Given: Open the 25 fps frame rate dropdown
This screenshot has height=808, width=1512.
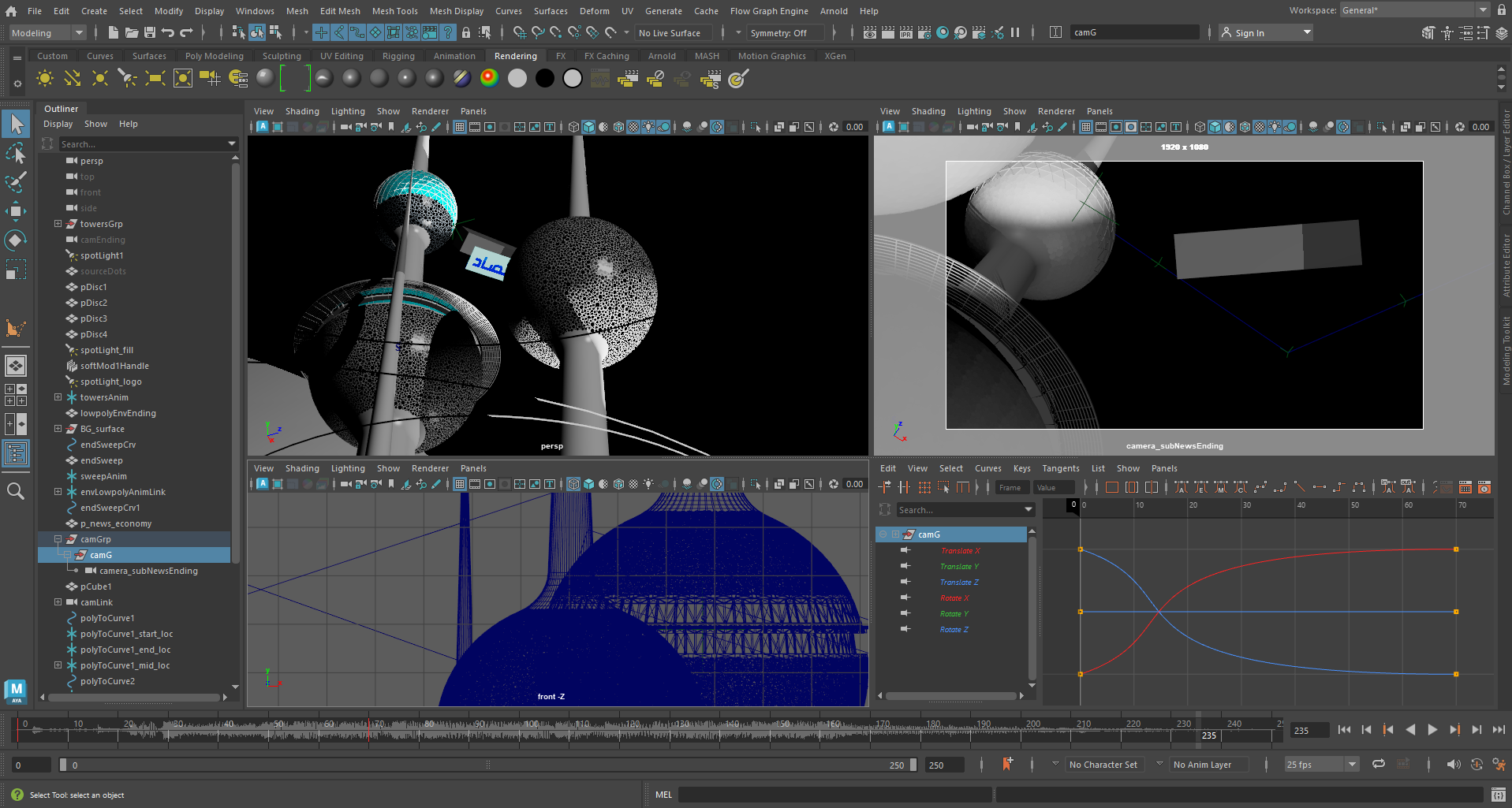Looking at the screenshot, I should pos(1321,765).
